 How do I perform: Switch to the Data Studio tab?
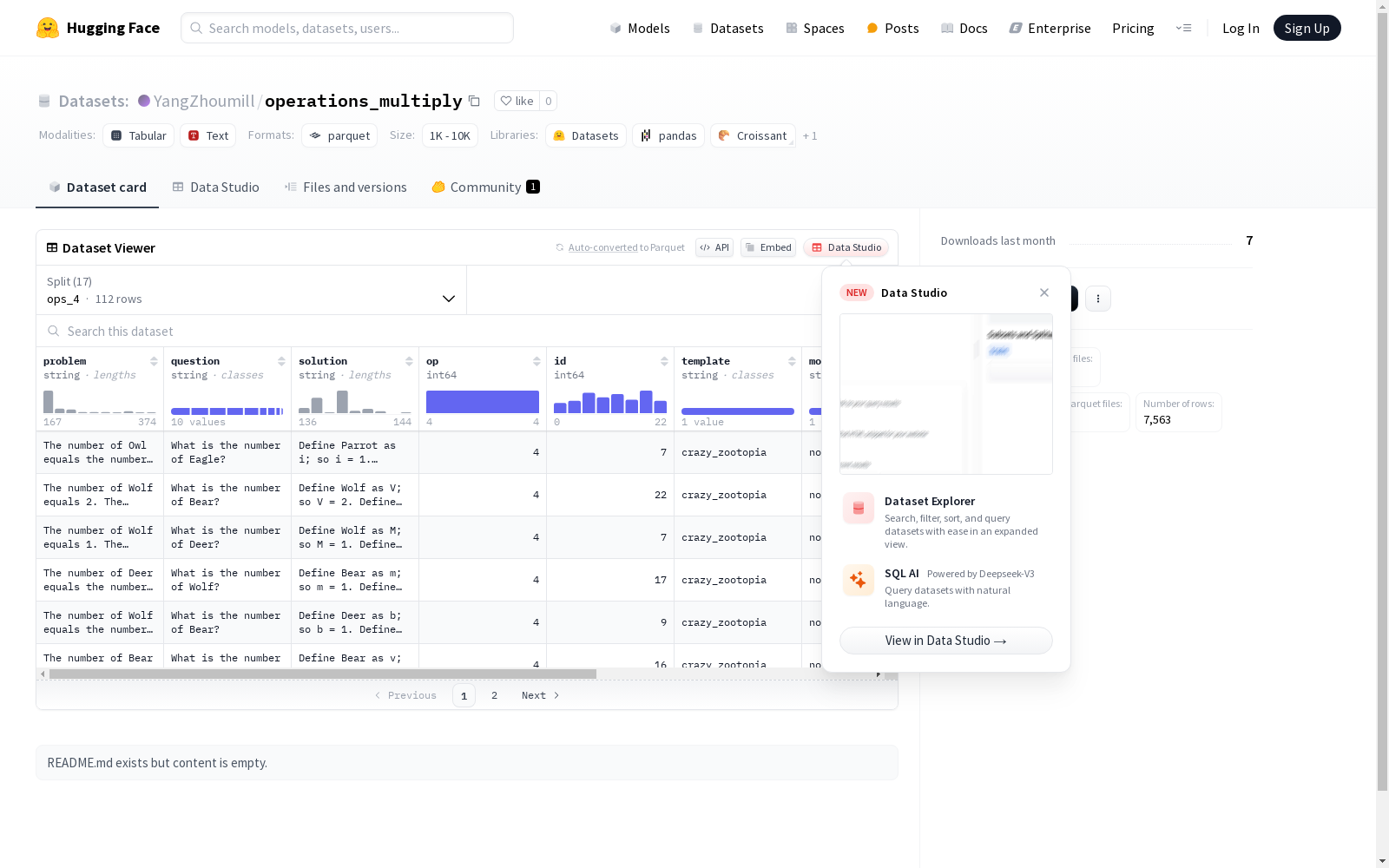(x=215, y=187)
